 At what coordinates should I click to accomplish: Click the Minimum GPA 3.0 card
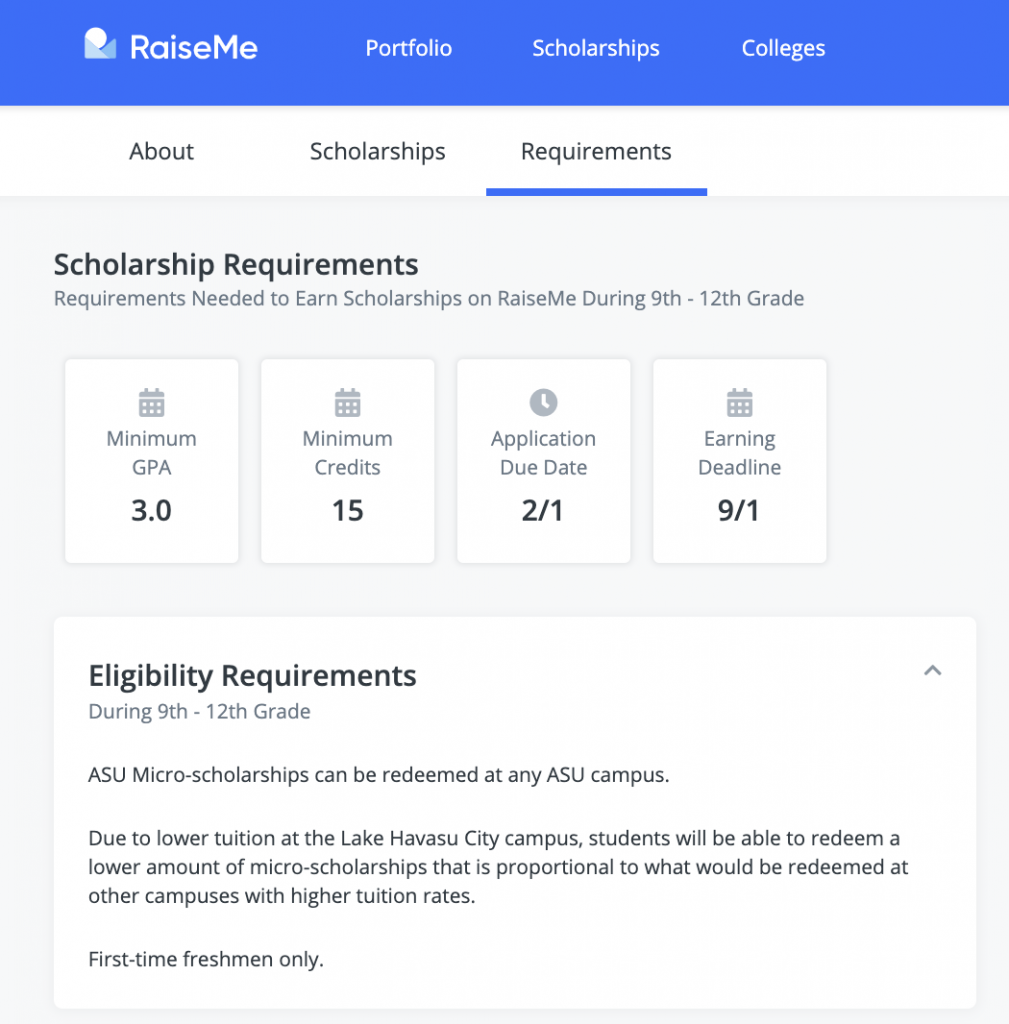pos(152,460)
